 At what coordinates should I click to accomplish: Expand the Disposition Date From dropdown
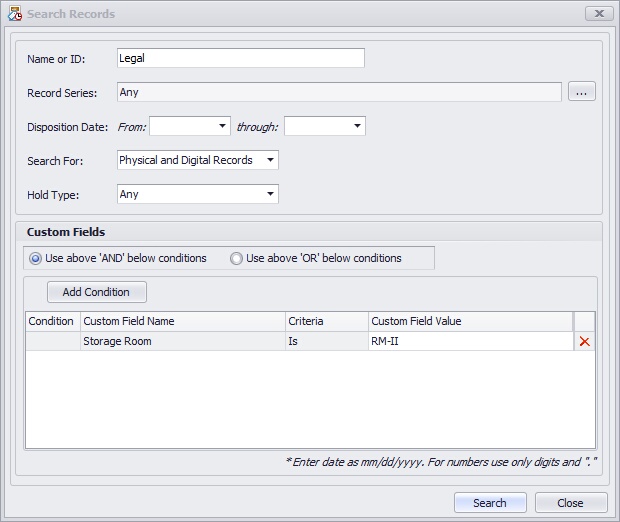[222, 126]
